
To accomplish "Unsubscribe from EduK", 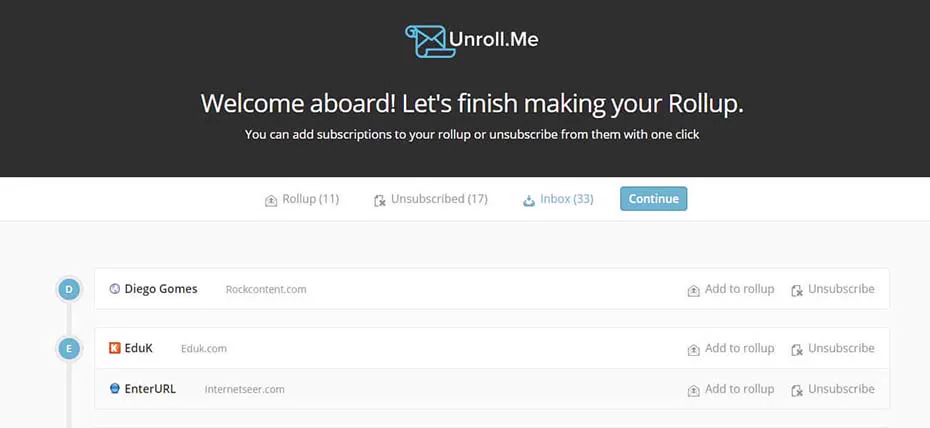I will point(833,349).
